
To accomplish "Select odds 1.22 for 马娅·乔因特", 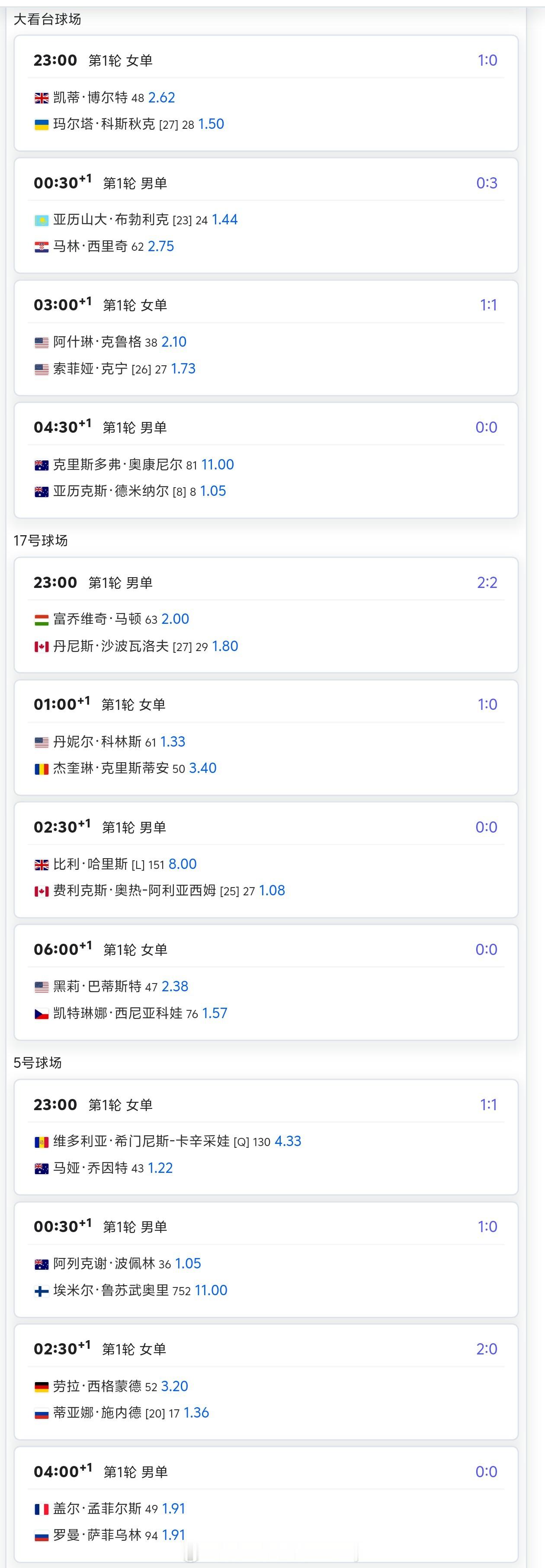I will (160, 1168).
